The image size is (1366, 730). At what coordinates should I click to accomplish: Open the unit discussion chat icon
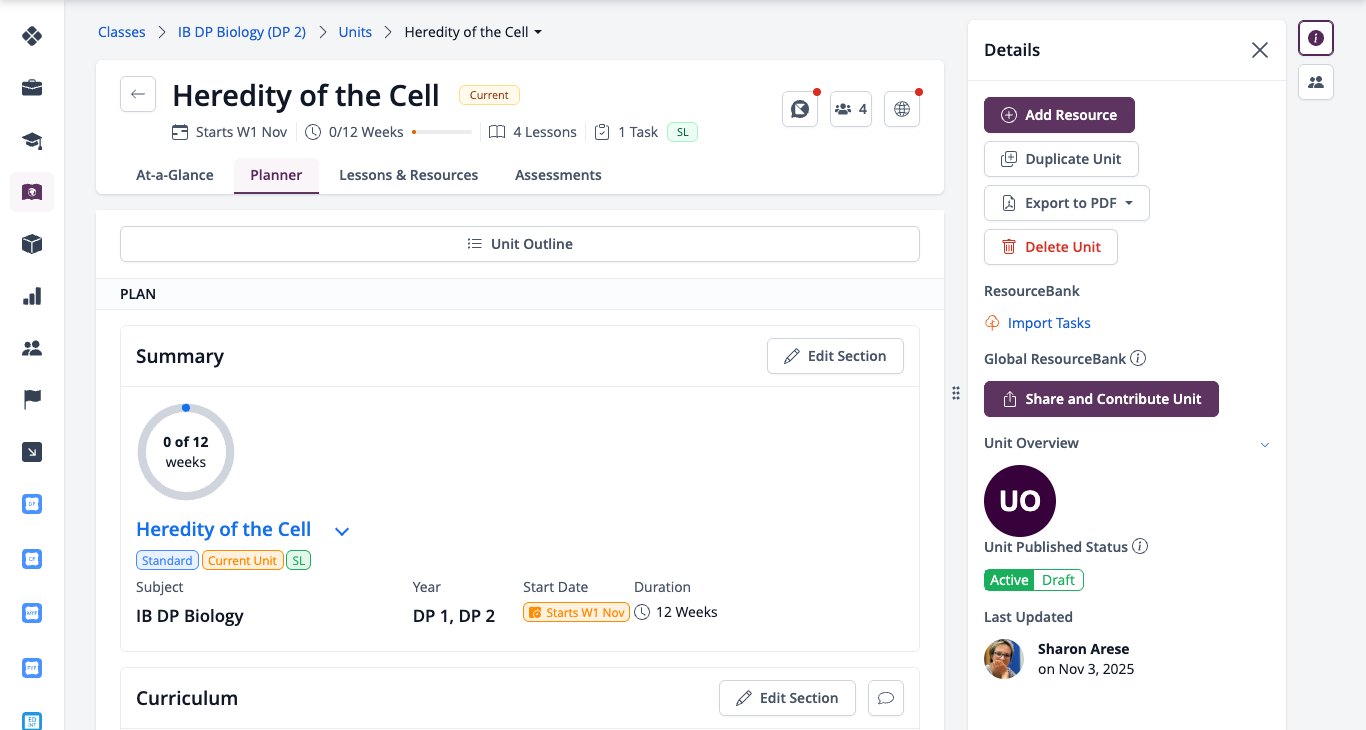800,109
